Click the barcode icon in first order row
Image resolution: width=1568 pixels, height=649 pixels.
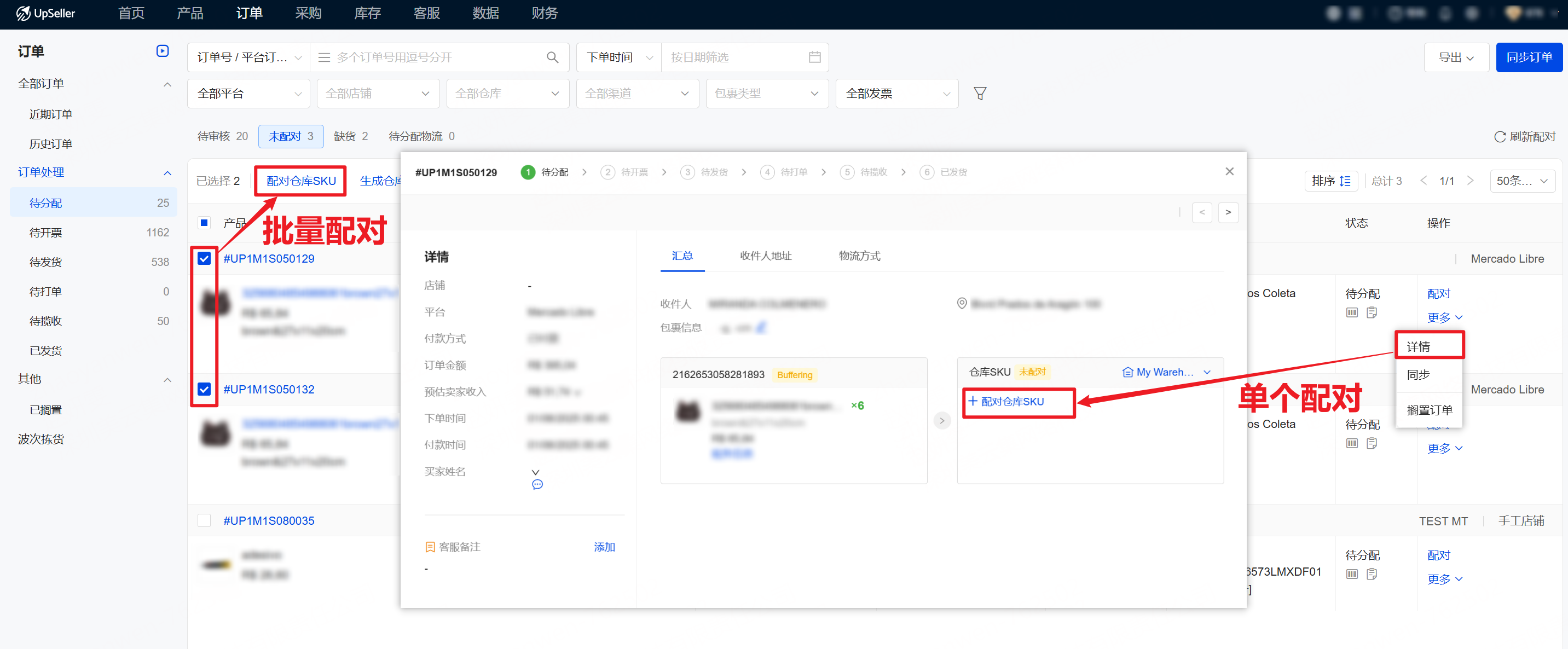tap(1352, 312)
